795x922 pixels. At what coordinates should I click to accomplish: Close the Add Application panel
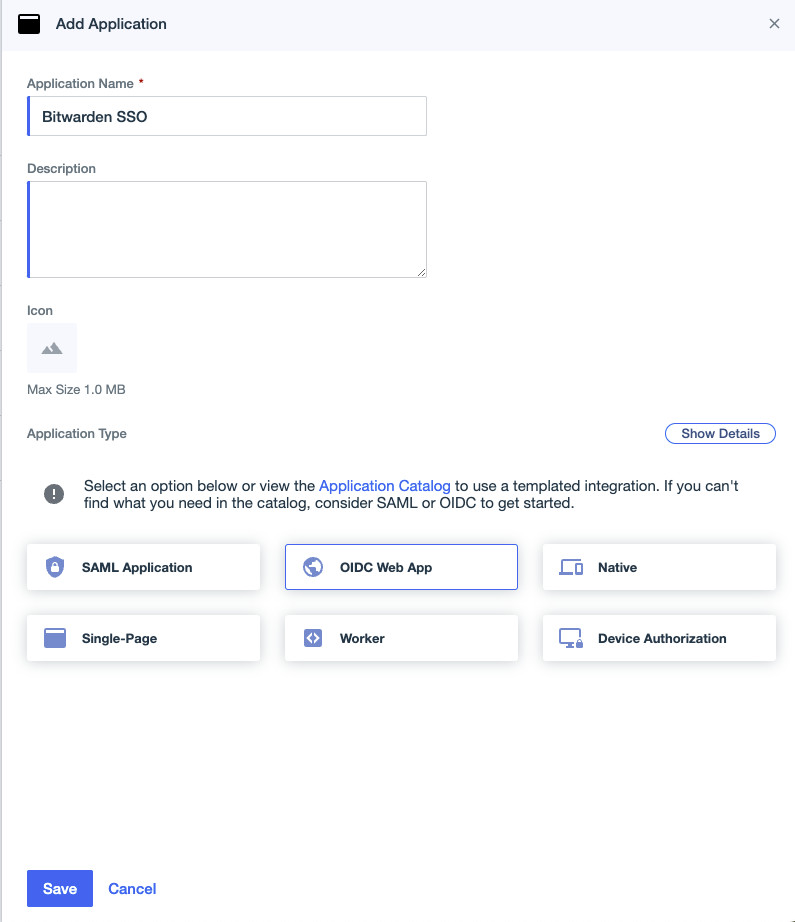pos(774,24)
